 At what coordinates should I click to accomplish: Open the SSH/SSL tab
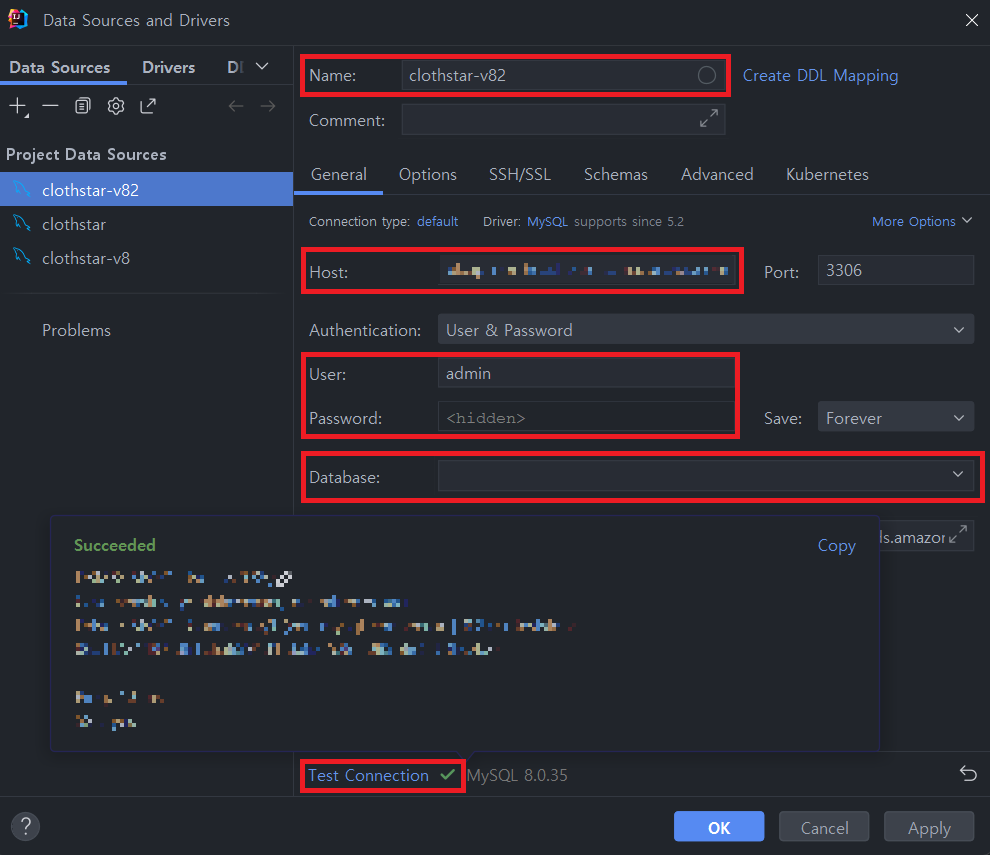click(x=520, y=174)
